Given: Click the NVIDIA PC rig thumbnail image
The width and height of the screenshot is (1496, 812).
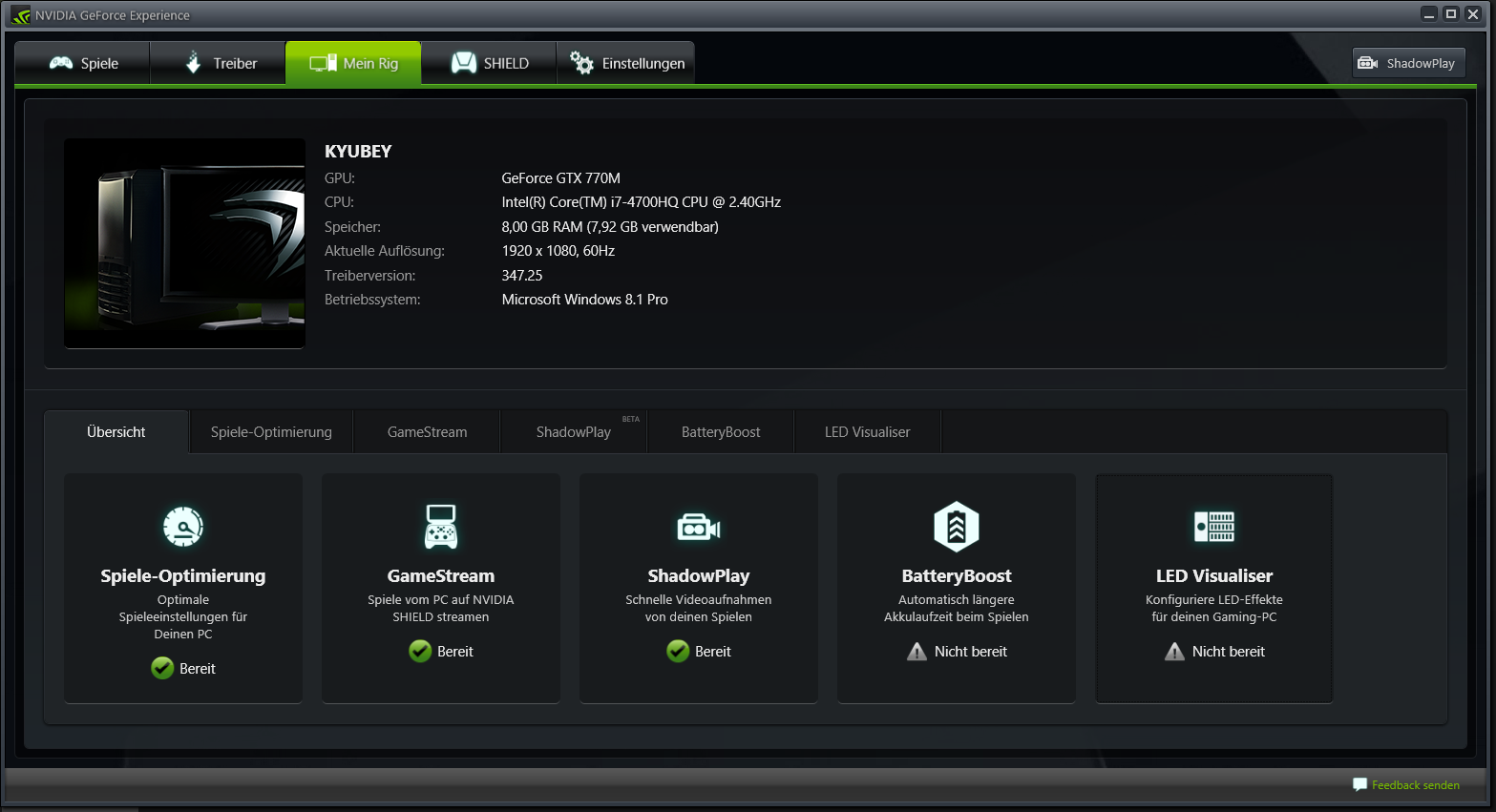Looking at the screenshot, I should (184, 243).
